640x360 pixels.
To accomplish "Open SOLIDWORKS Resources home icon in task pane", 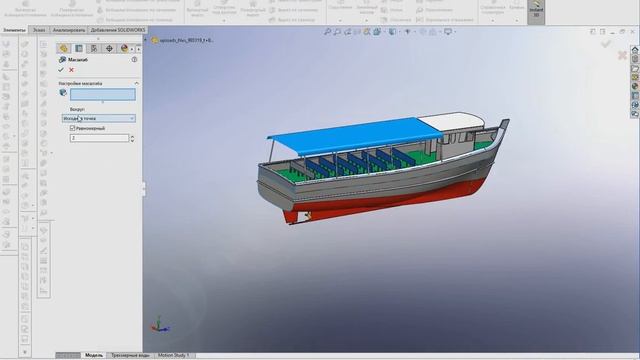I will click(x=635, y=49).
